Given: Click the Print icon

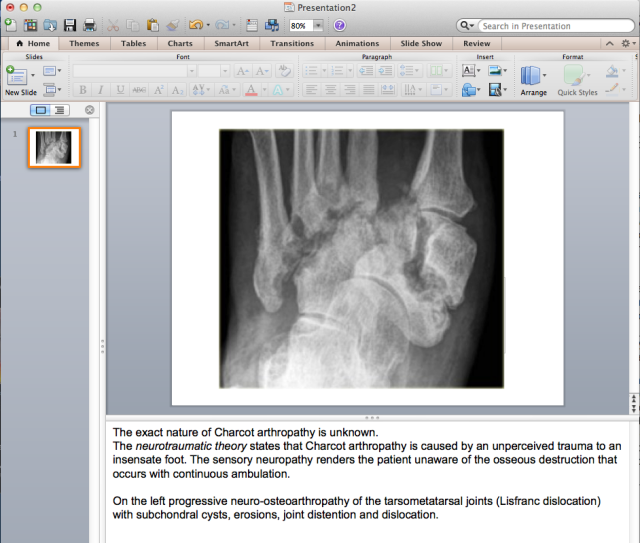Looking at the screenshot, I should coord(89,25).
